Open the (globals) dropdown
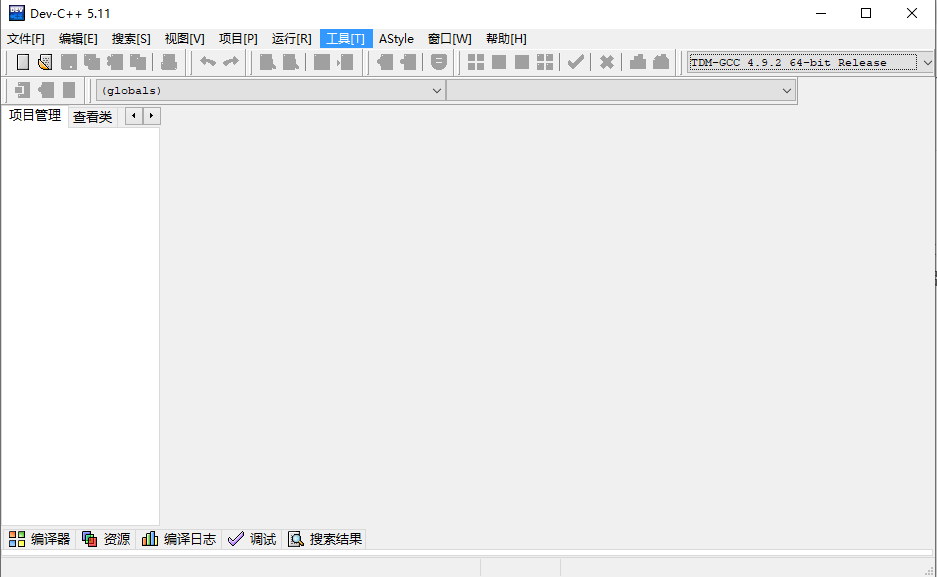 pos(437,90)
